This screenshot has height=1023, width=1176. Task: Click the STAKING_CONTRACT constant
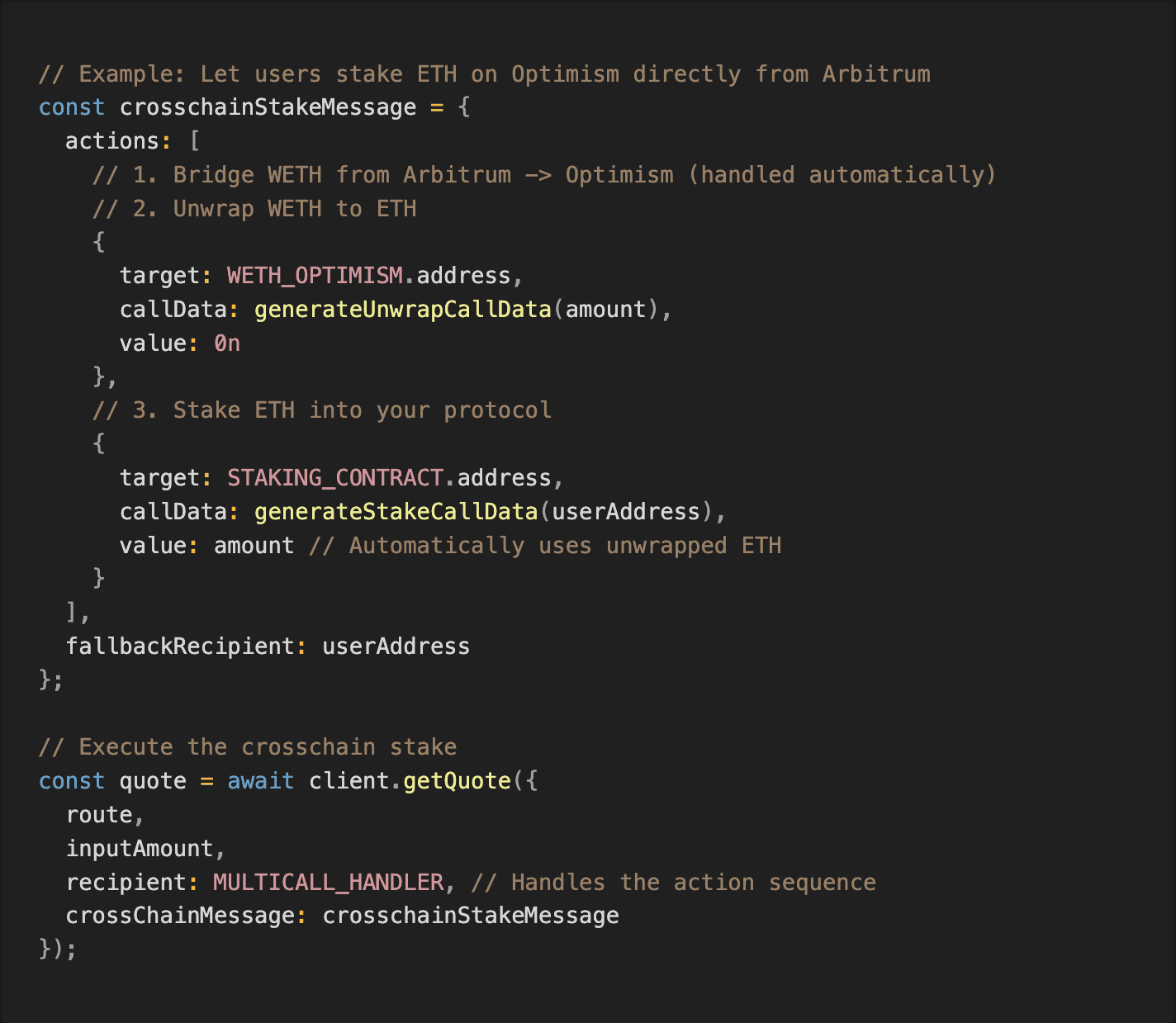pyautogui.click(x=335, y=478)
